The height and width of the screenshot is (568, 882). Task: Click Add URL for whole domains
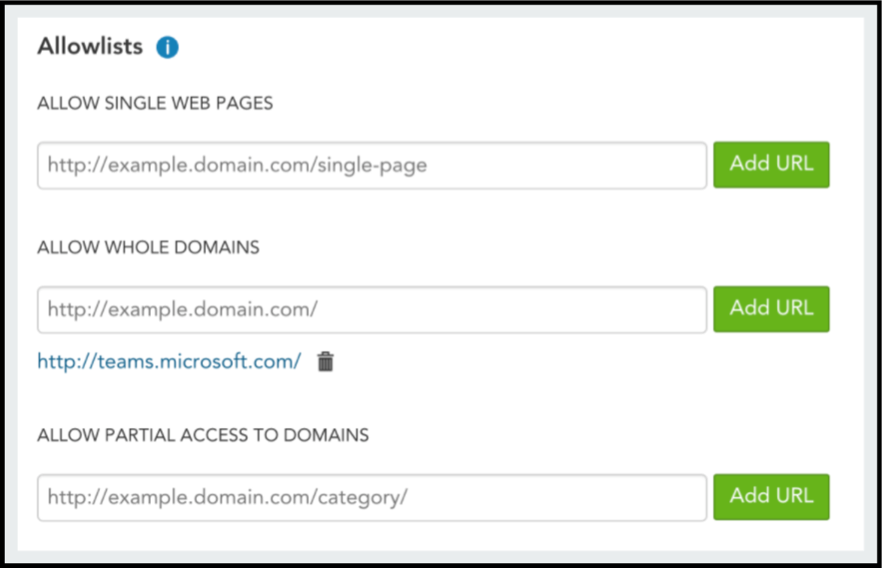pos(771,309)
